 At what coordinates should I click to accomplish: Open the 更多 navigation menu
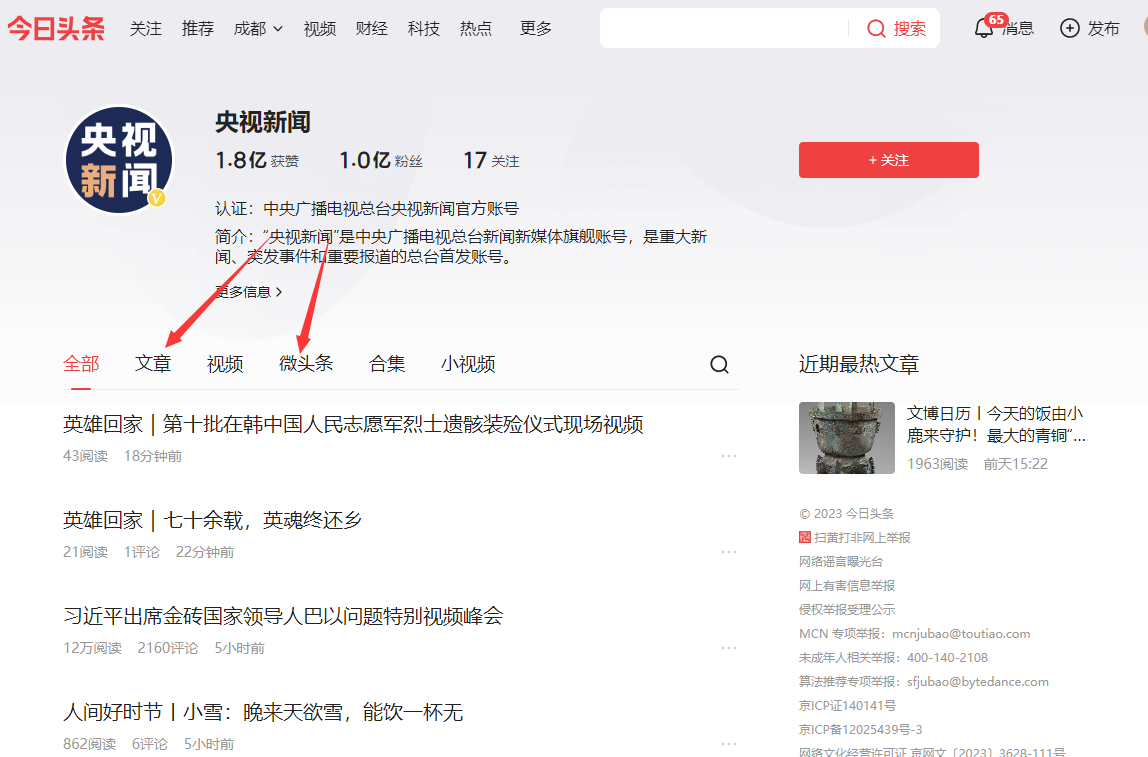[536, 29]
